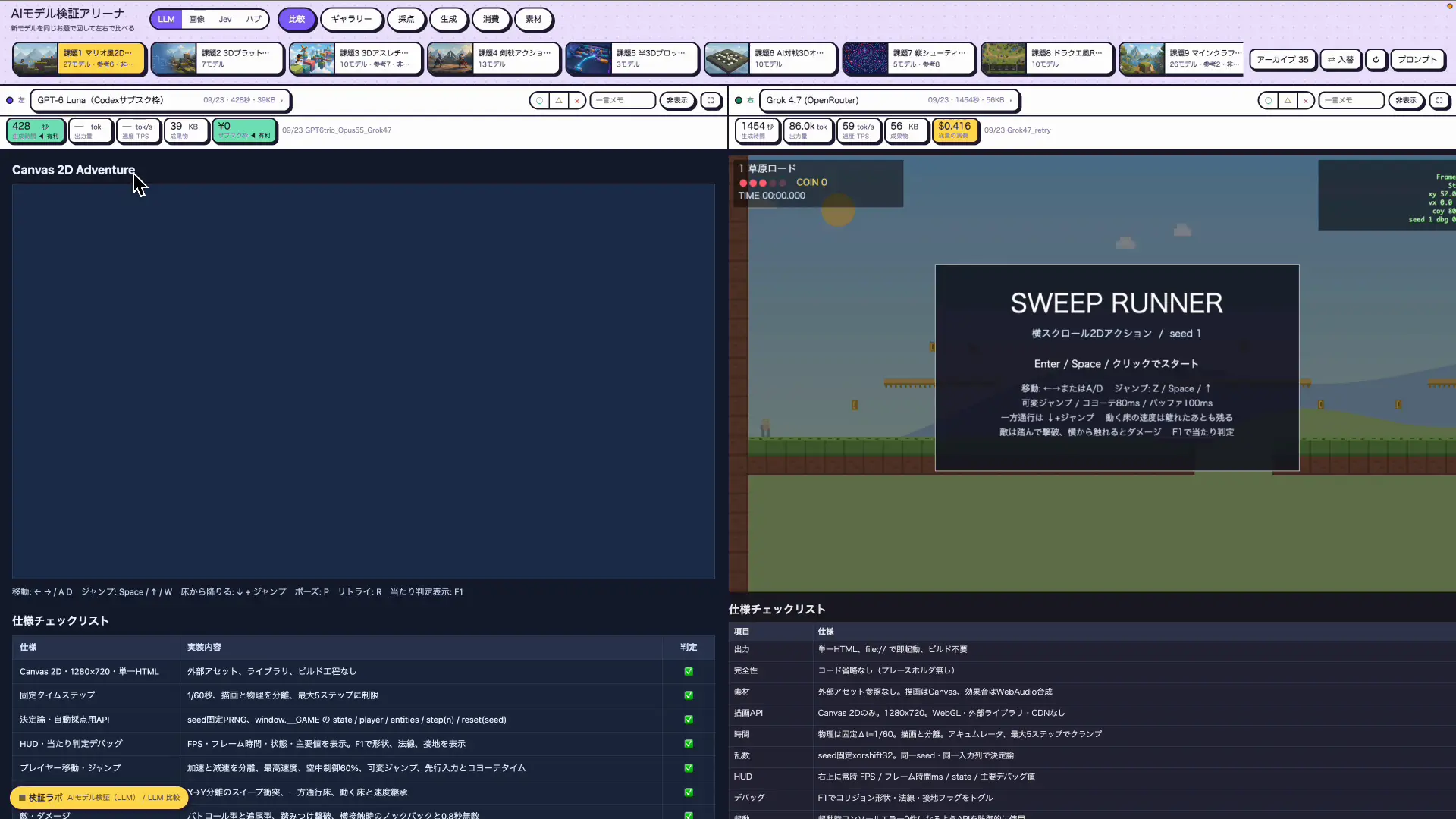This screenshot has width=1456, height=819.
Task: Click the reload arrow icon next to 入替
Action: (x=1376, y=59)
